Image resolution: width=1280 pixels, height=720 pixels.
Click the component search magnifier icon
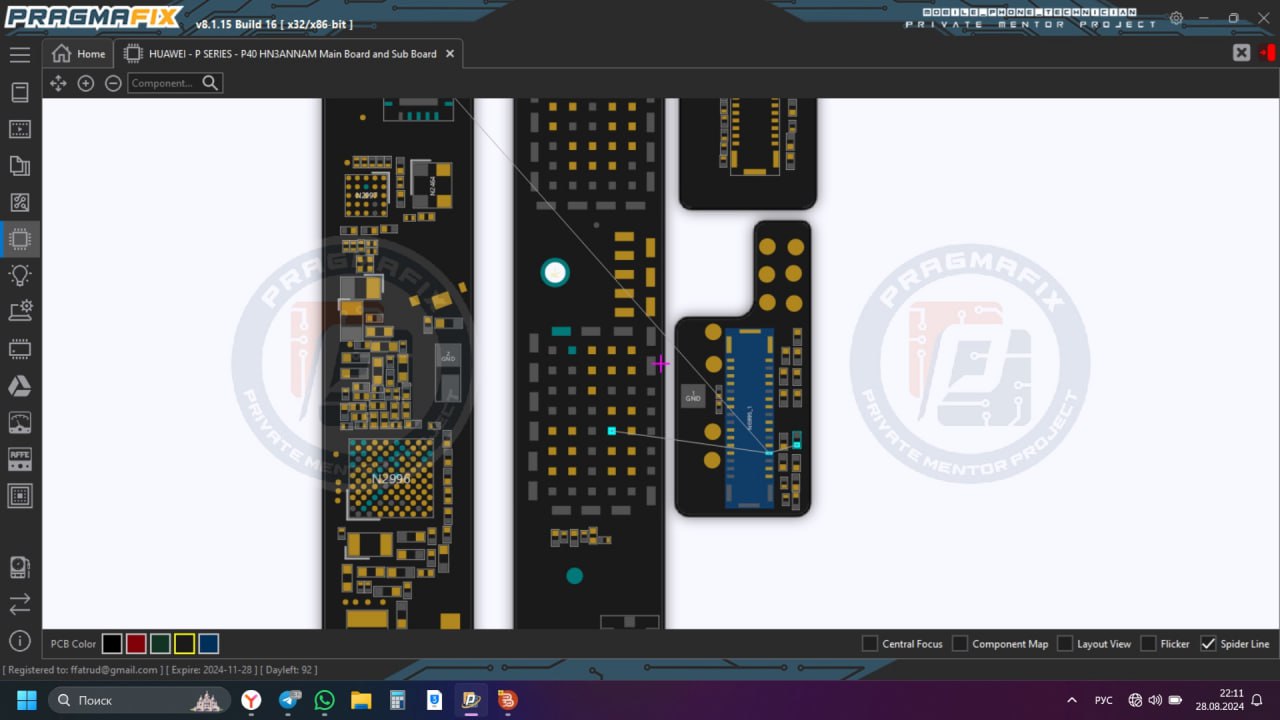[x=210, y=83]
